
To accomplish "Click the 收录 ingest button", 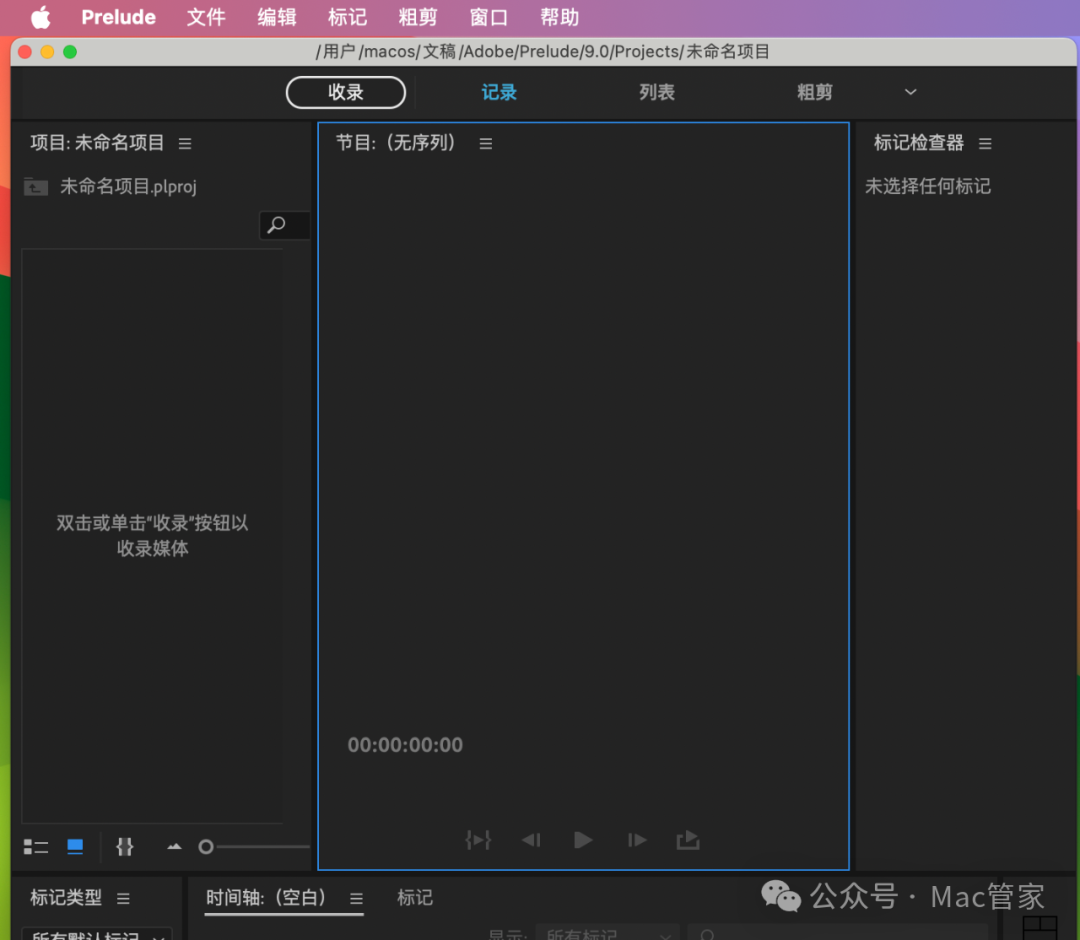I will click(x=345, y=91).
